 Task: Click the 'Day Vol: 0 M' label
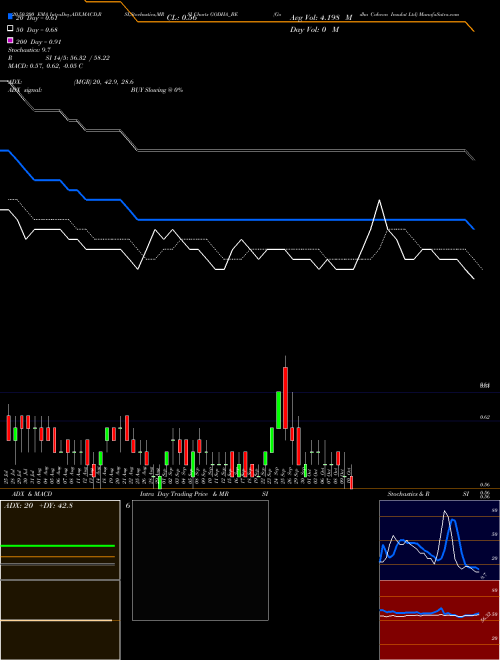pos(314,29)
